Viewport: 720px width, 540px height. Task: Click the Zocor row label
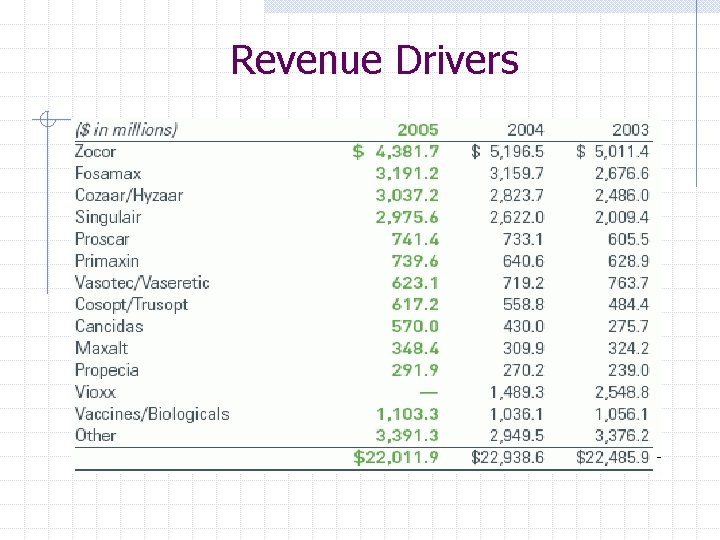pyautogui.click(x=96, y=152)
